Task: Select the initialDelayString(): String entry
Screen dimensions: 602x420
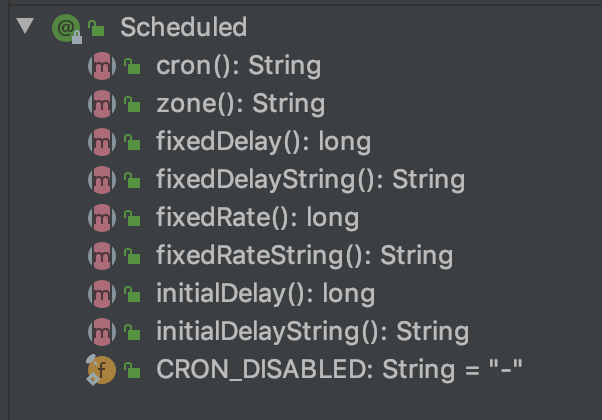Action: pyautogui.click(x=312, y=332)
